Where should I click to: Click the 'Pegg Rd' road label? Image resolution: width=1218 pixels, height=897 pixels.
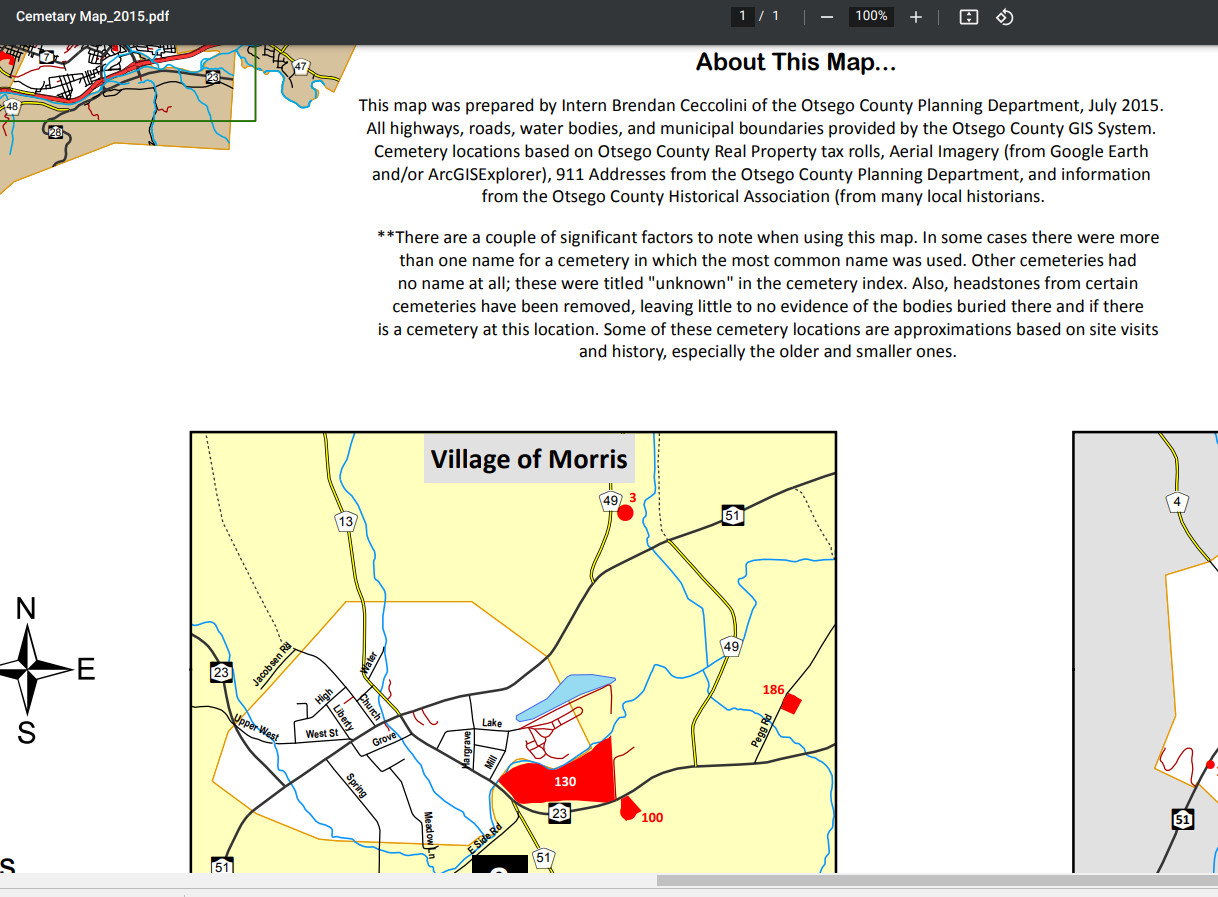point(762,730)
